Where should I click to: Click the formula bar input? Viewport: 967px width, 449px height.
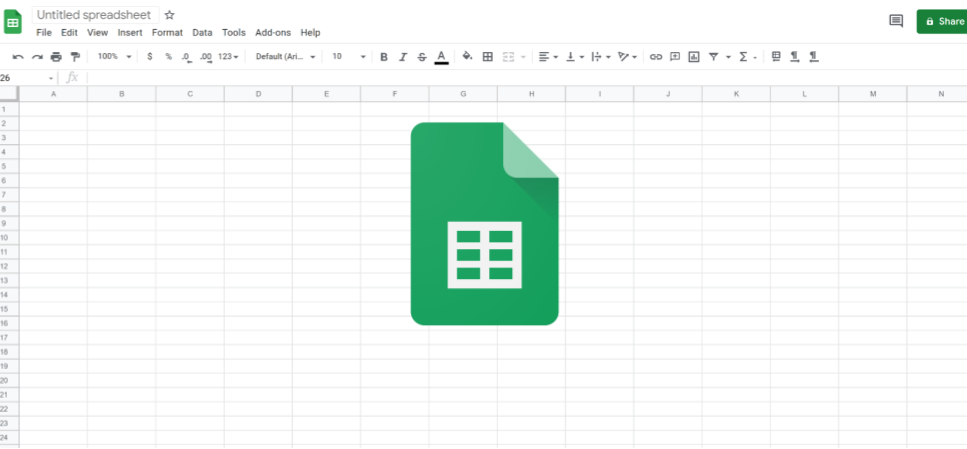tap(527, 78)
